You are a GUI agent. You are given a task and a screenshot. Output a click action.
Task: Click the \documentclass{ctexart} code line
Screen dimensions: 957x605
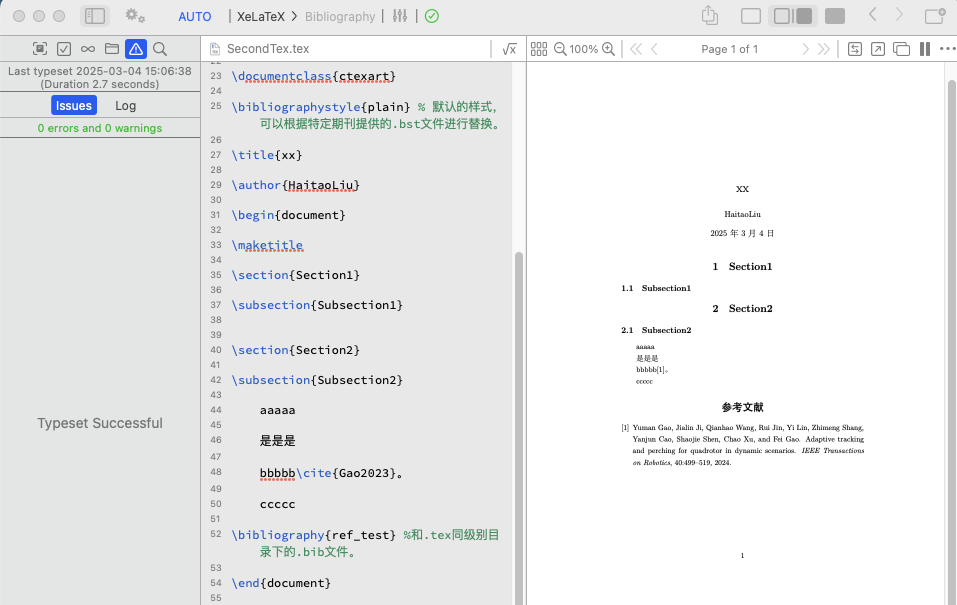pos(314,76)
